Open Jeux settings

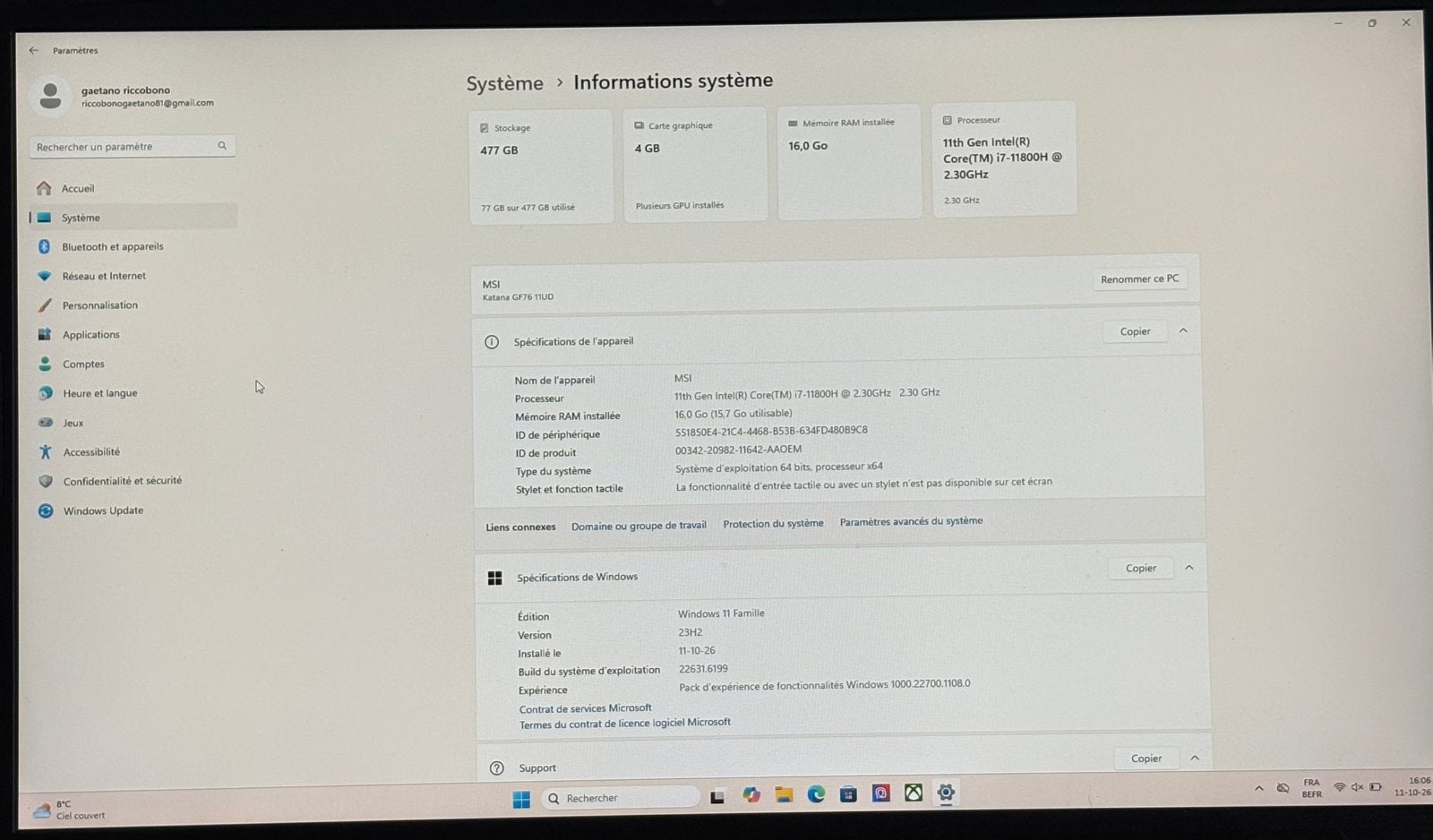(x=133, y=423)
